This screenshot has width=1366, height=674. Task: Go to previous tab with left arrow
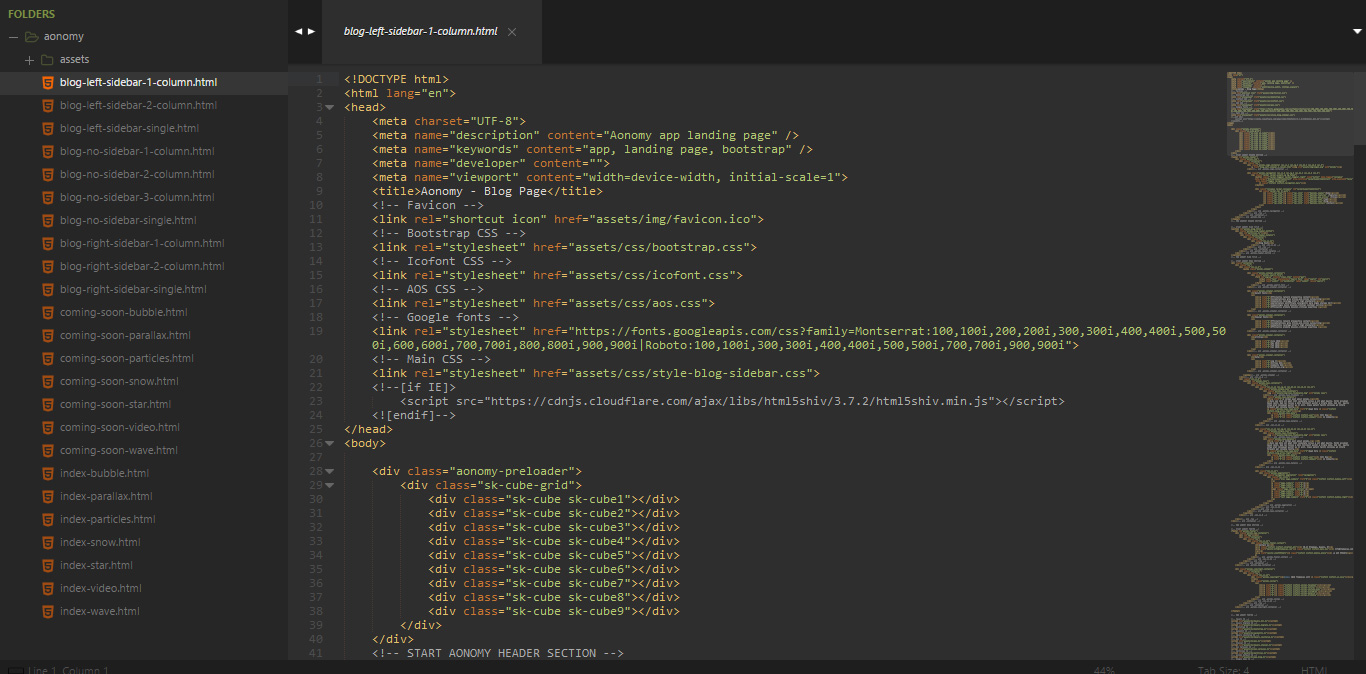(x=298, y=31)
